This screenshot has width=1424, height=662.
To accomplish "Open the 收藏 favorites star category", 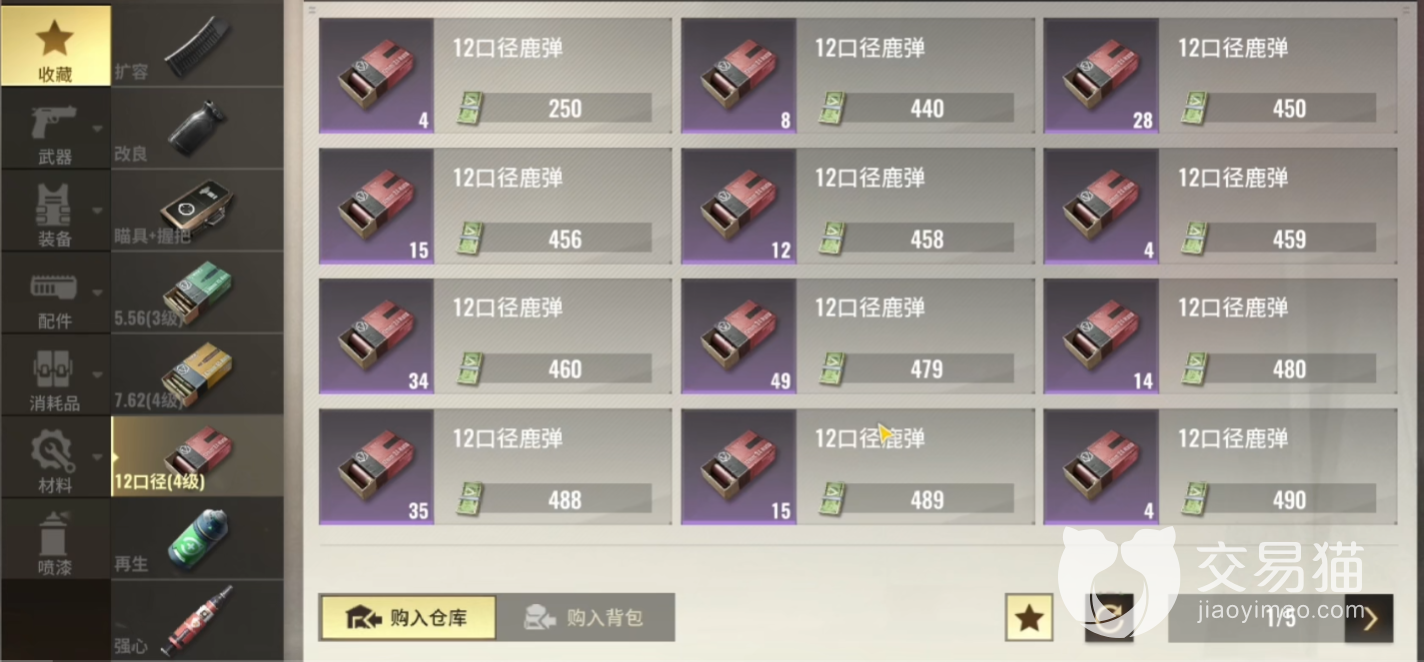I will tap(55, 45).
